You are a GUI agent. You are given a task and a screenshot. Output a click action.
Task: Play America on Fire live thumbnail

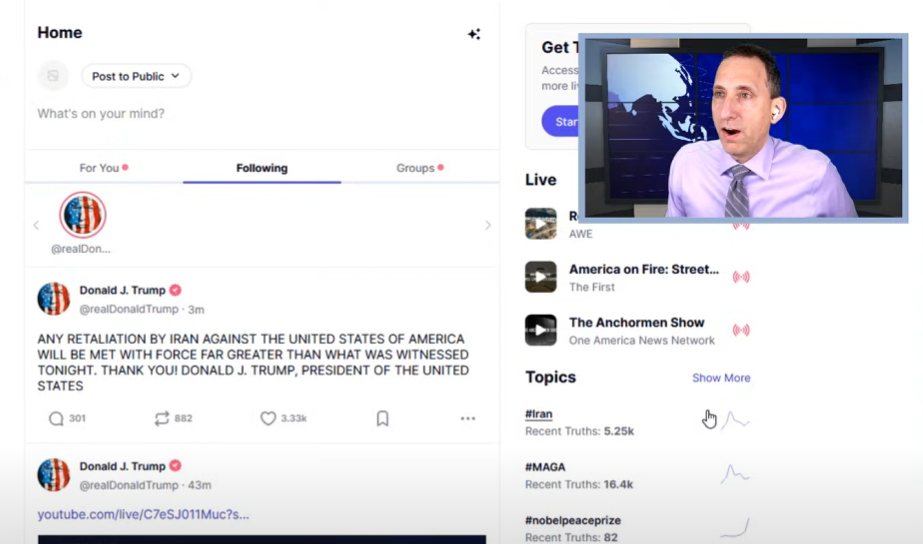click(x=540, y=277)
